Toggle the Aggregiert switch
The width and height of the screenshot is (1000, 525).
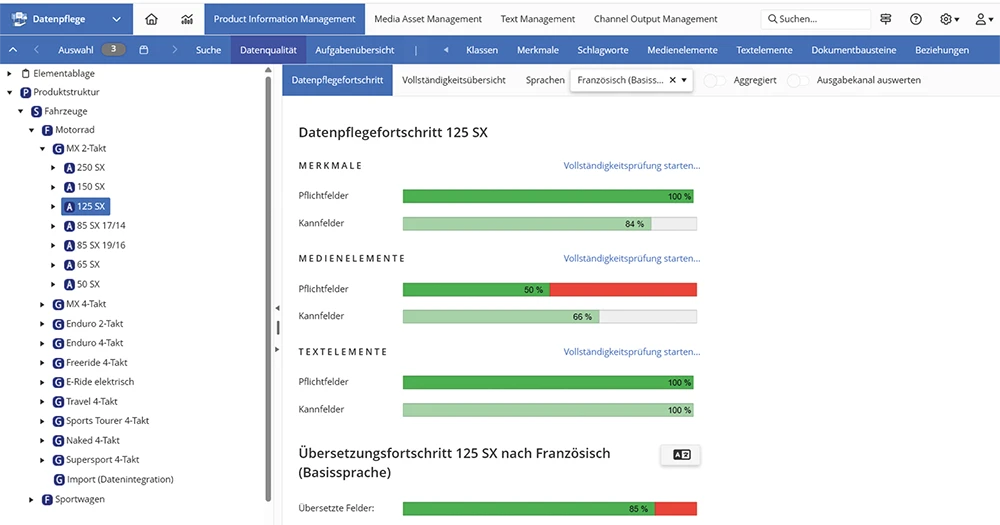pyautogui.click(x=714, y=80)
